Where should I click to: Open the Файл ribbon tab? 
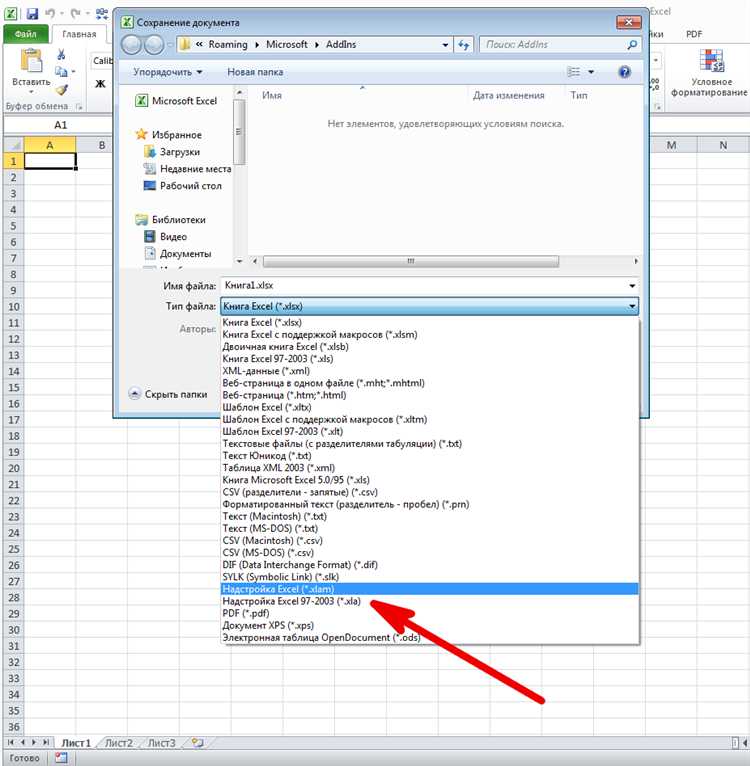pos(25,34)
